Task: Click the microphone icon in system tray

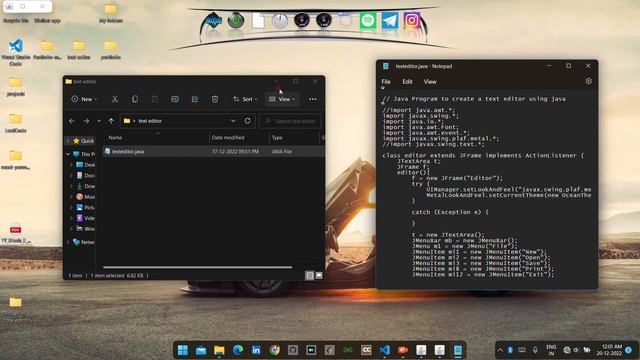Action: pos(535,350)
